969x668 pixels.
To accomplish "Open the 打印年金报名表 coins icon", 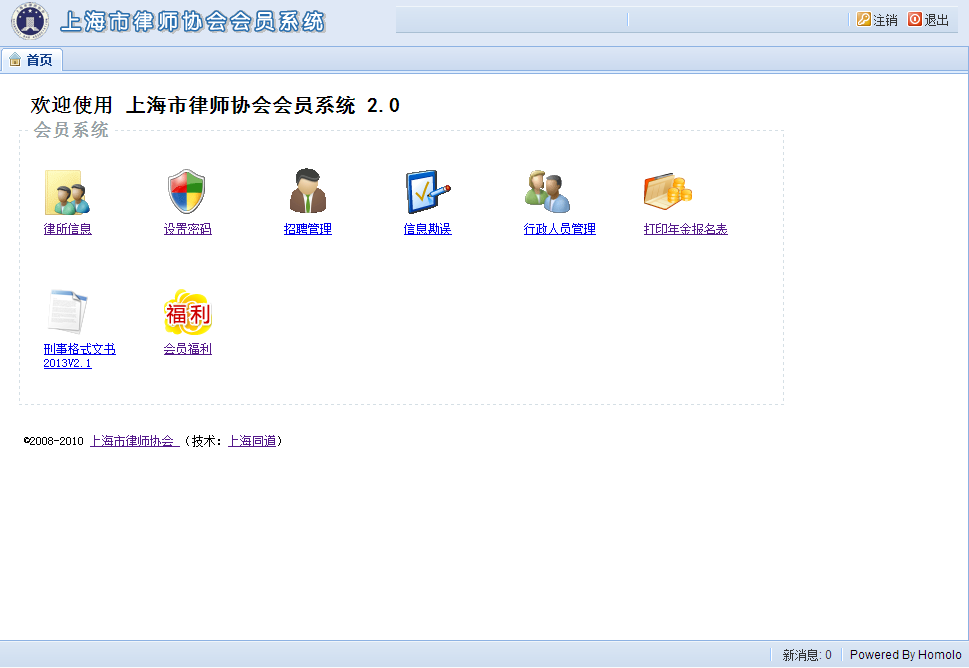I will pos(667,192).
